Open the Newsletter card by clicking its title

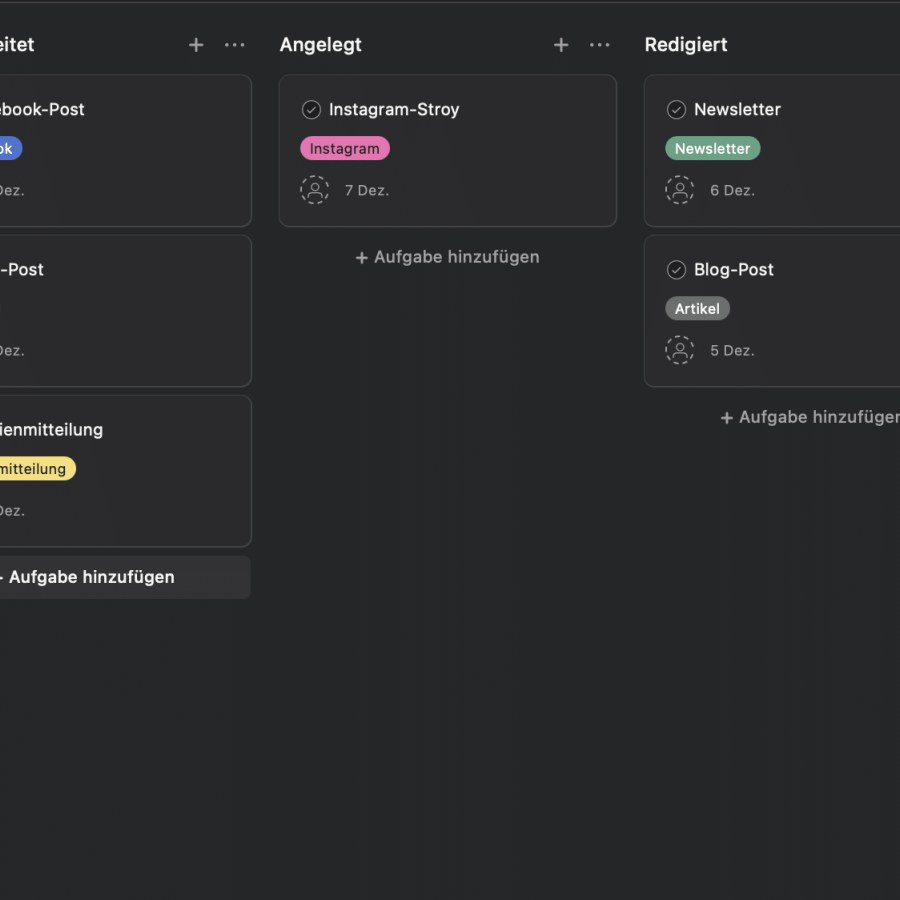click(737, 109)
